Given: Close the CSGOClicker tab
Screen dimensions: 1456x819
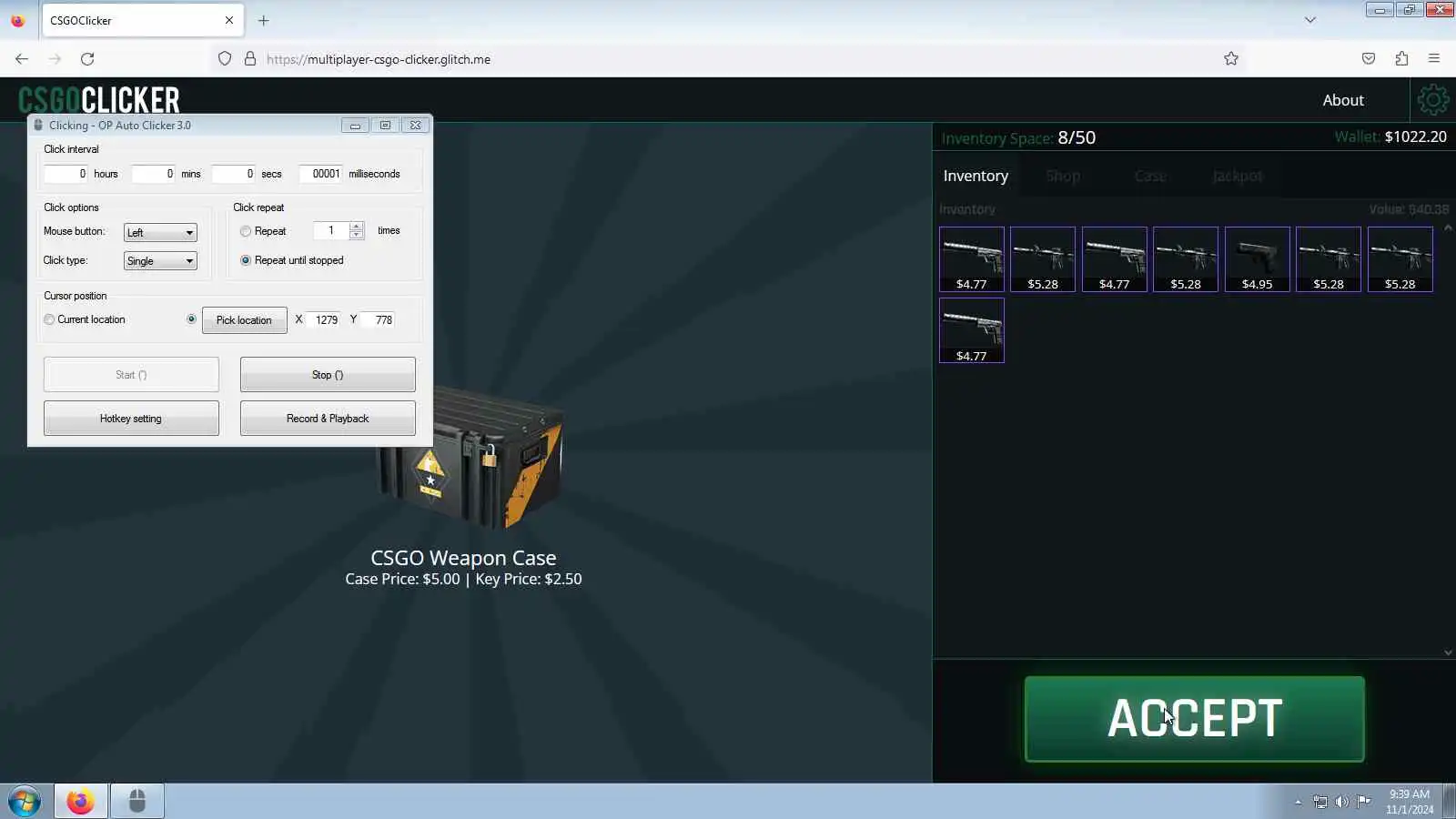Looking at the screenshot, I should tap(229, 20).
